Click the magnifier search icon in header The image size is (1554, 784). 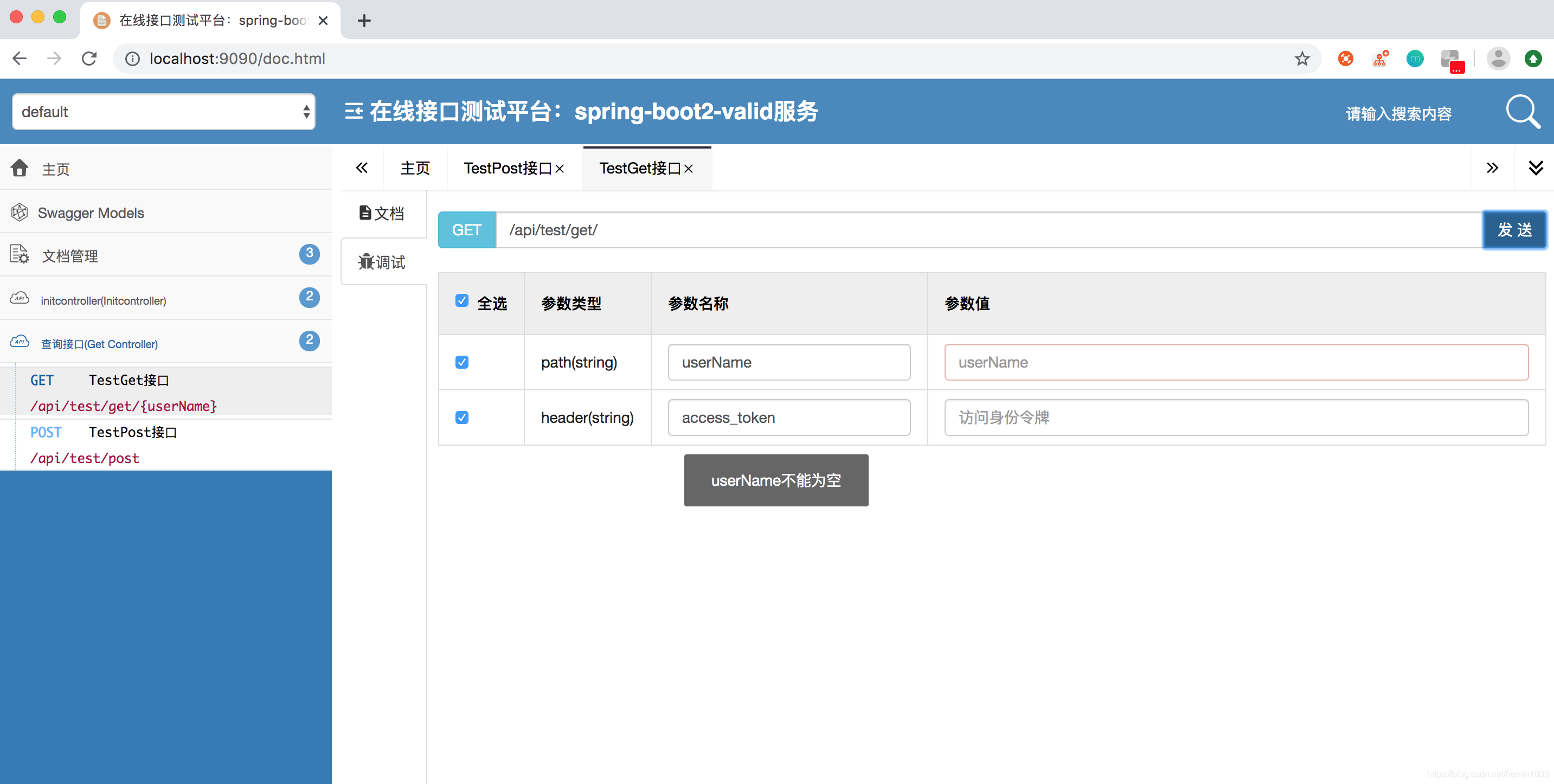1521,112
